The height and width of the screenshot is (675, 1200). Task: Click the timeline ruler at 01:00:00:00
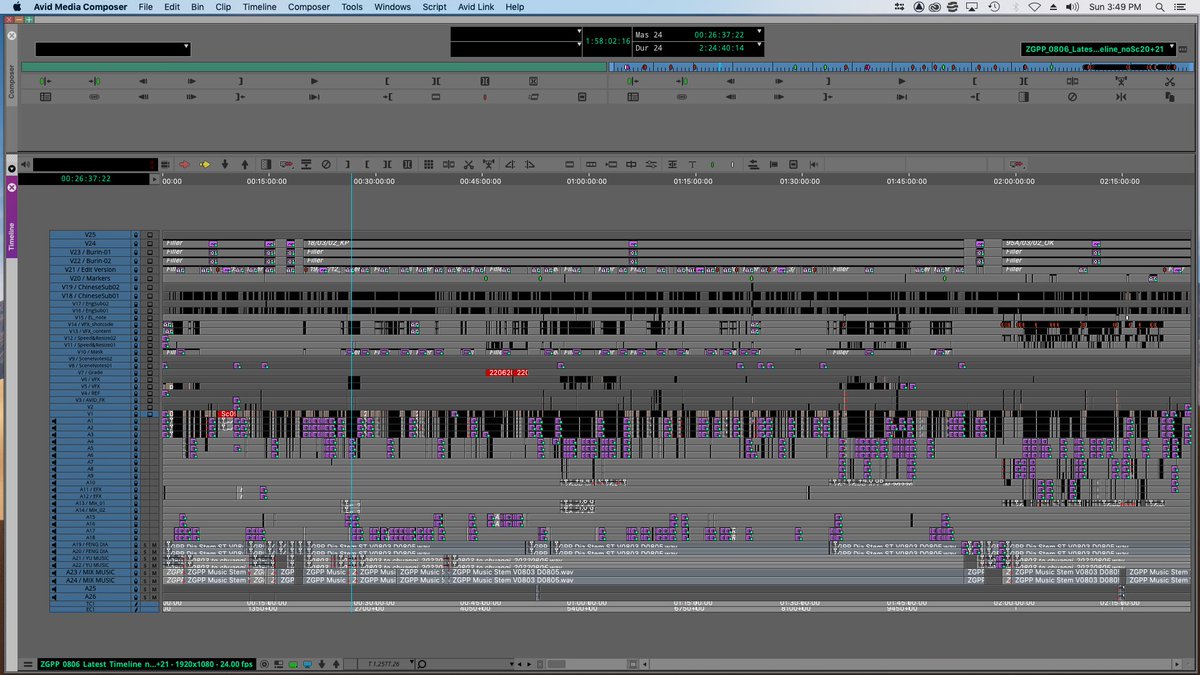(586, 181)
